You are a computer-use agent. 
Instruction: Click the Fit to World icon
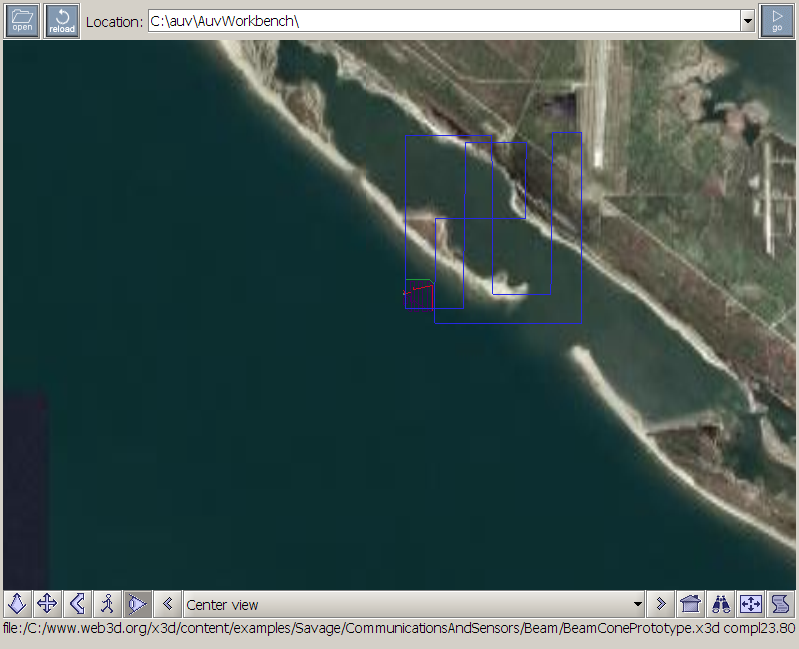[750, 604]
